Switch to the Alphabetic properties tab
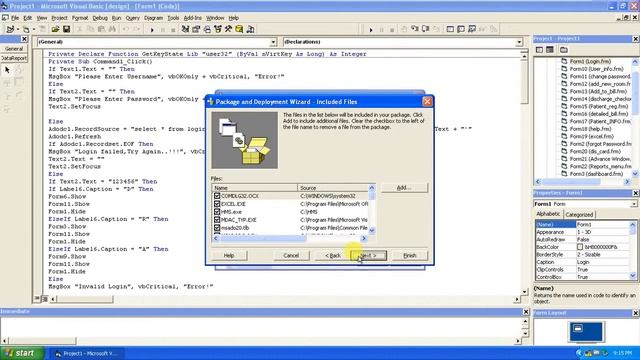 coord(548,214)
